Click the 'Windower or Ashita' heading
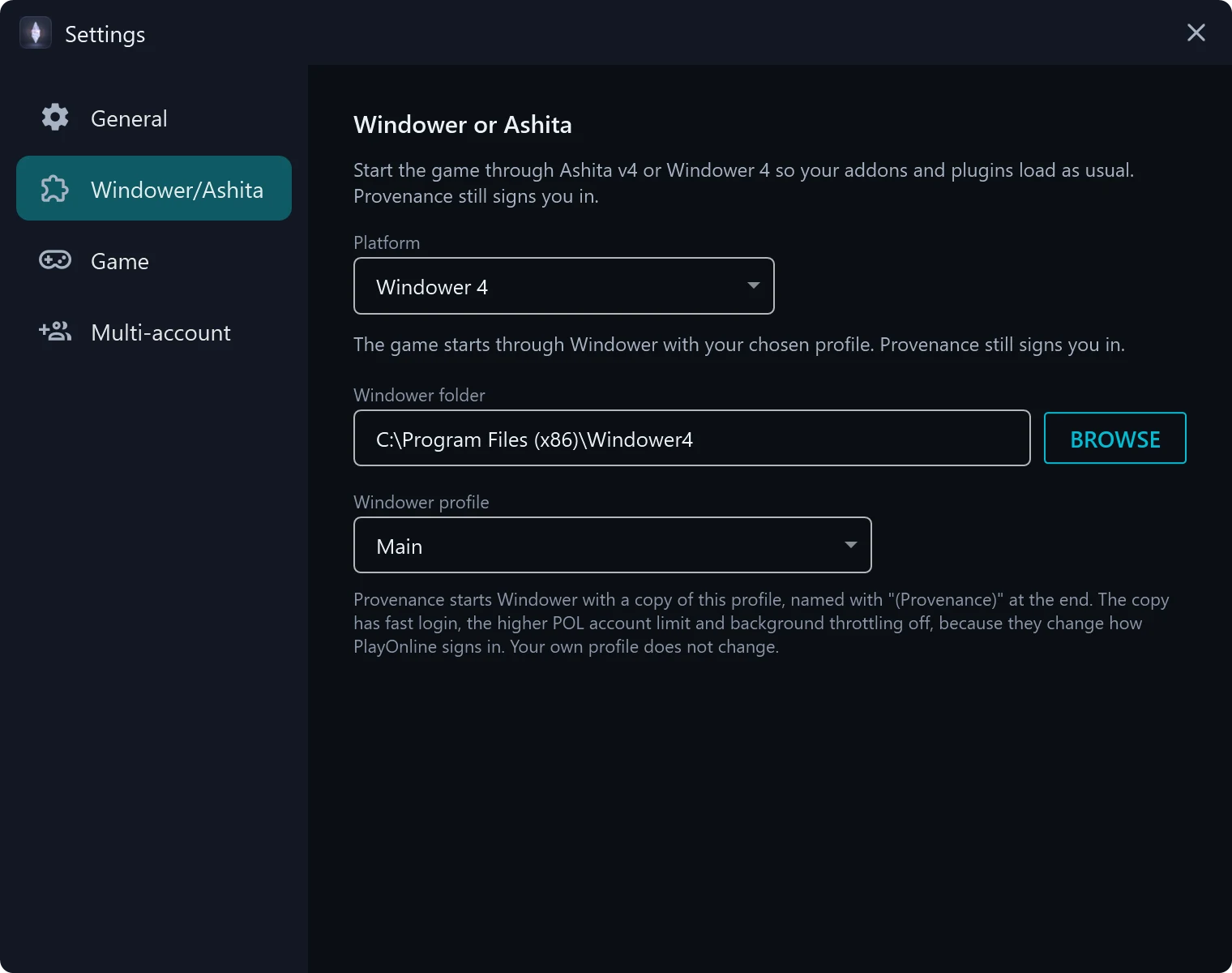The image size is (1232, 973). click(x=463, y=125)
